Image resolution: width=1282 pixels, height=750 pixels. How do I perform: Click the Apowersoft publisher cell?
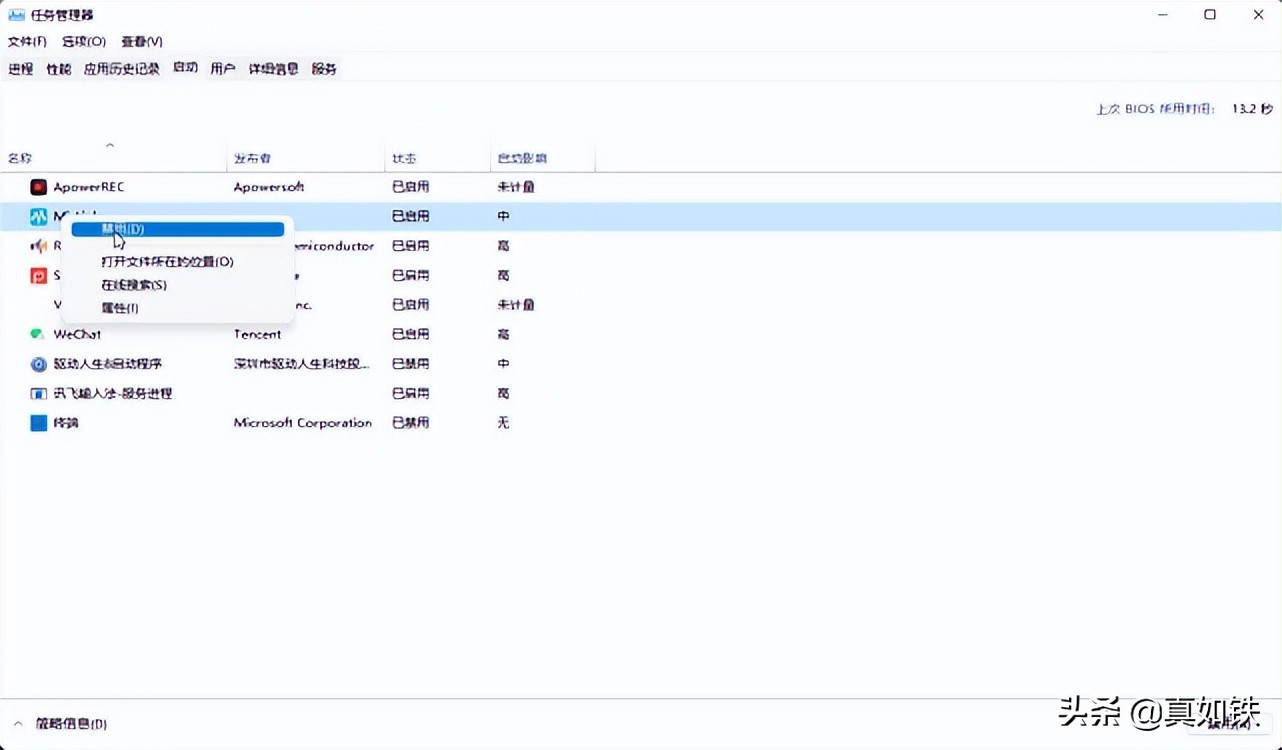[269, 187]
